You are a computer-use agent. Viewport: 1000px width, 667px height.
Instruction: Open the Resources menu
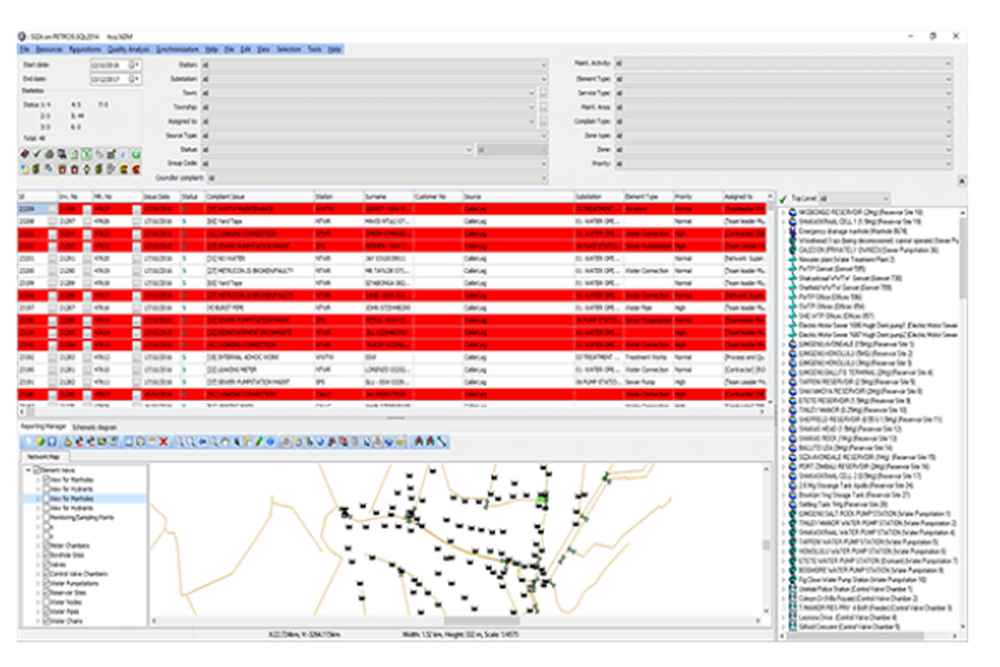(x=49, y=49)
